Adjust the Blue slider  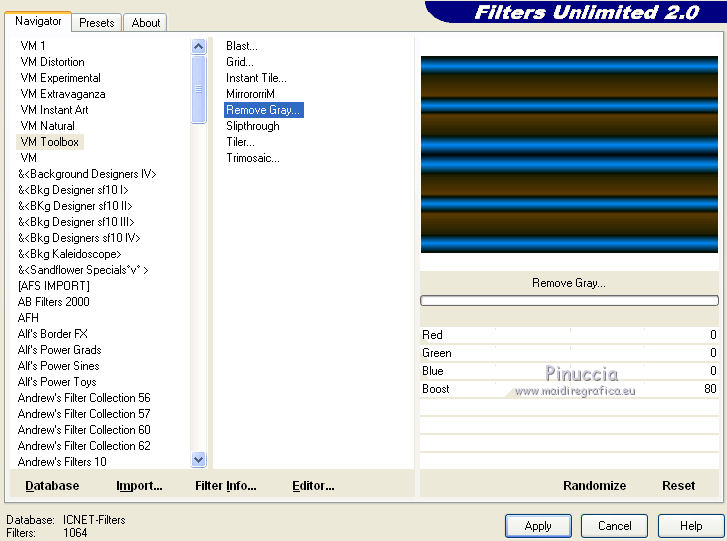click(x=569, y=371)
